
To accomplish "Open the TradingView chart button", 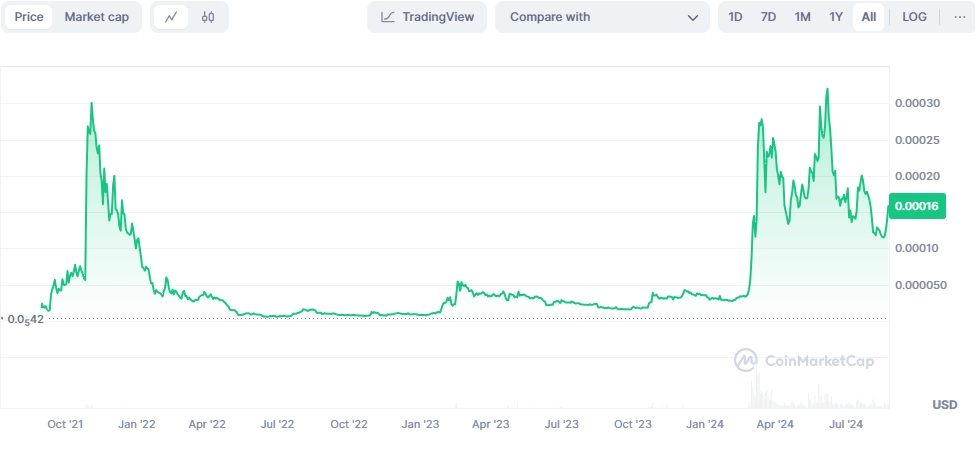I will 427,17.
